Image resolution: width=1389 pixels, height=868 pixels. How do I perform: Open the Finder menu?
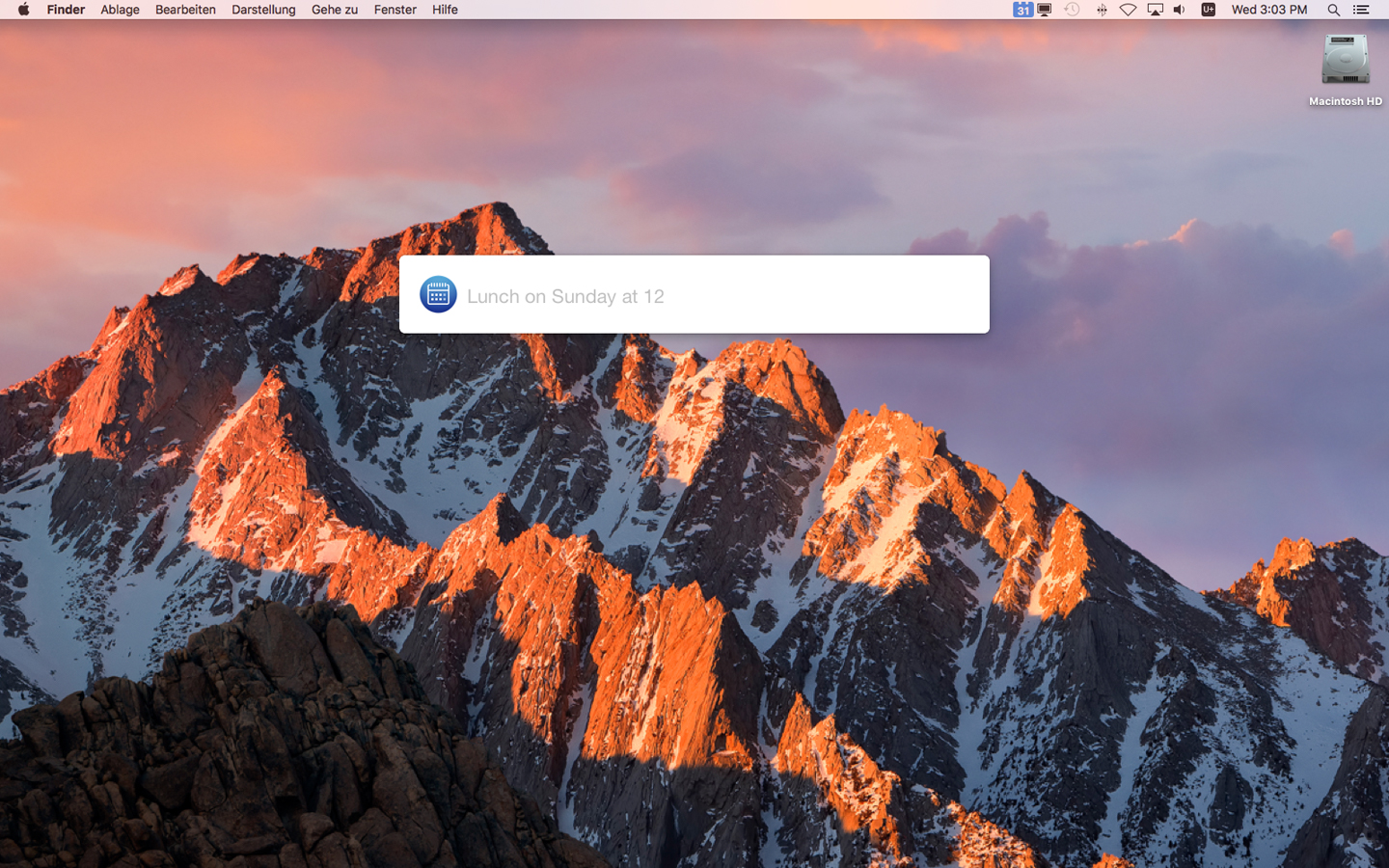click(x=66, y=10)
